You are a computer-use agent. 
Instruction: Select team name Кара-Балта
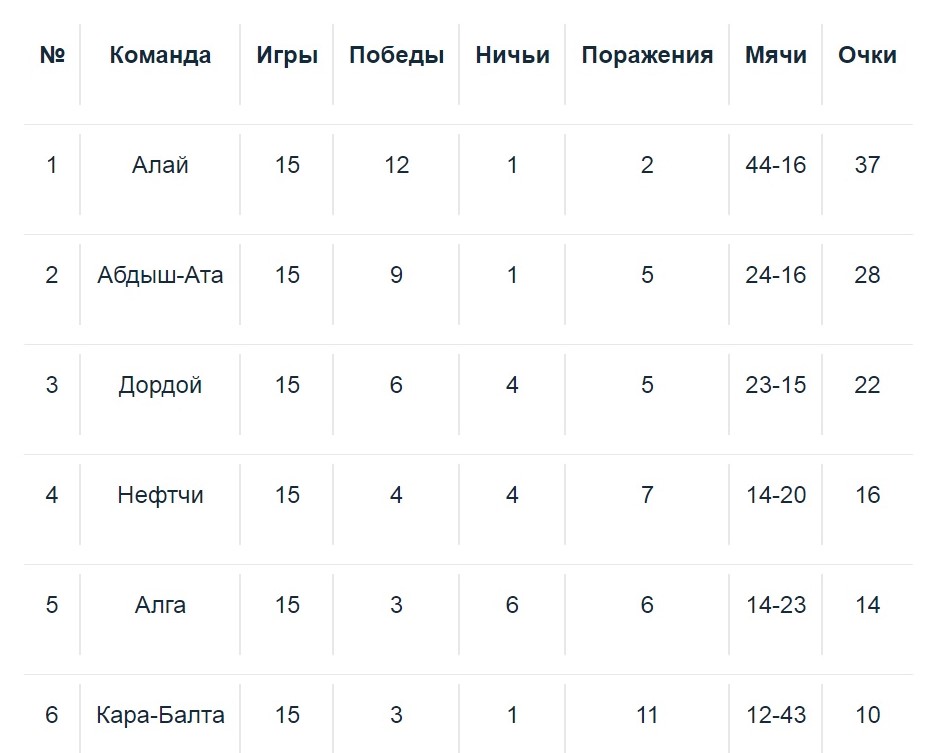click(160, 715)
